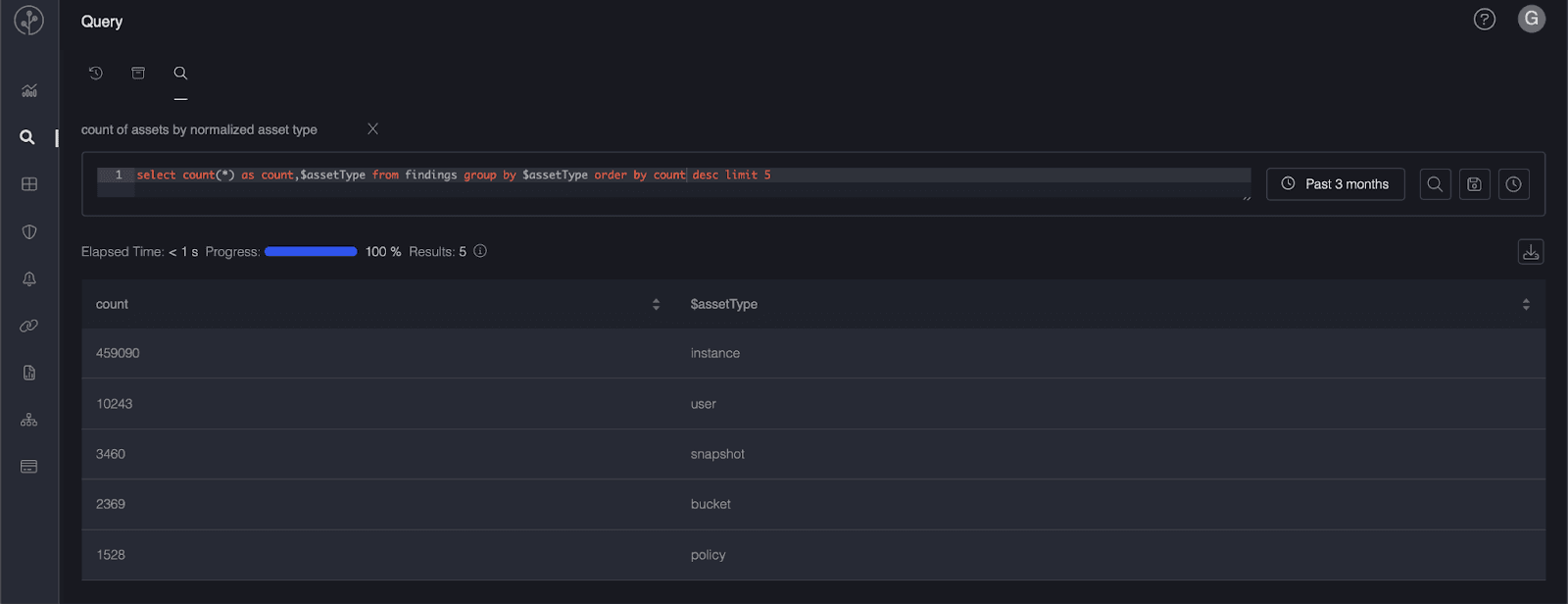Screen dimensions: 1568x604
Task: Open the 'Past 3 months' time range picker
Action: 1336,184
